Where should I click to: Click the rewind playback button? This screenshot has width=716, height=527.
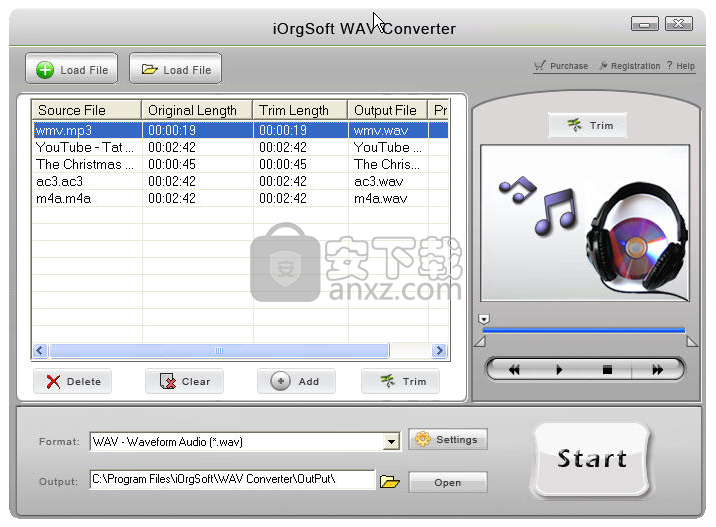pyautogui.click(x=514, y=369)
